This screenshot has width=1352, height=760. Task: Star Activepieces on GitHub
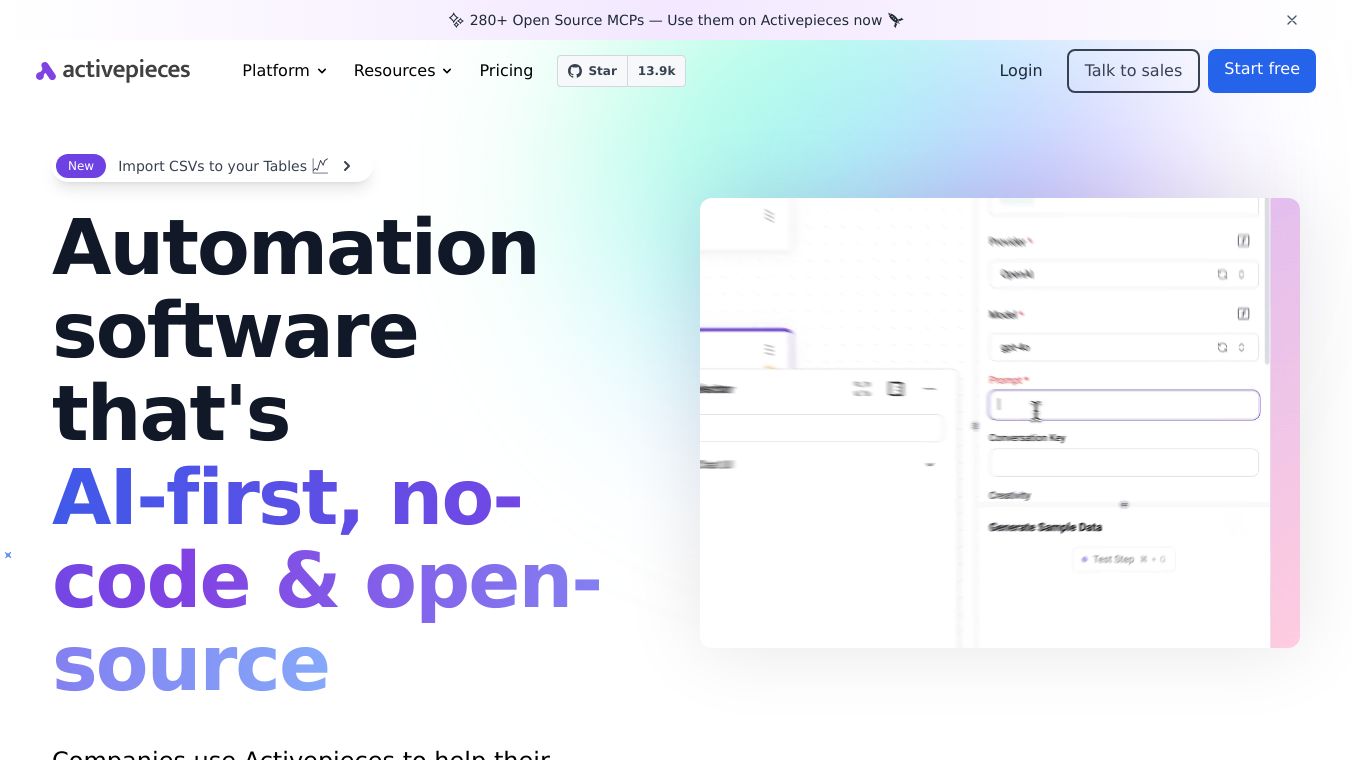593,71
